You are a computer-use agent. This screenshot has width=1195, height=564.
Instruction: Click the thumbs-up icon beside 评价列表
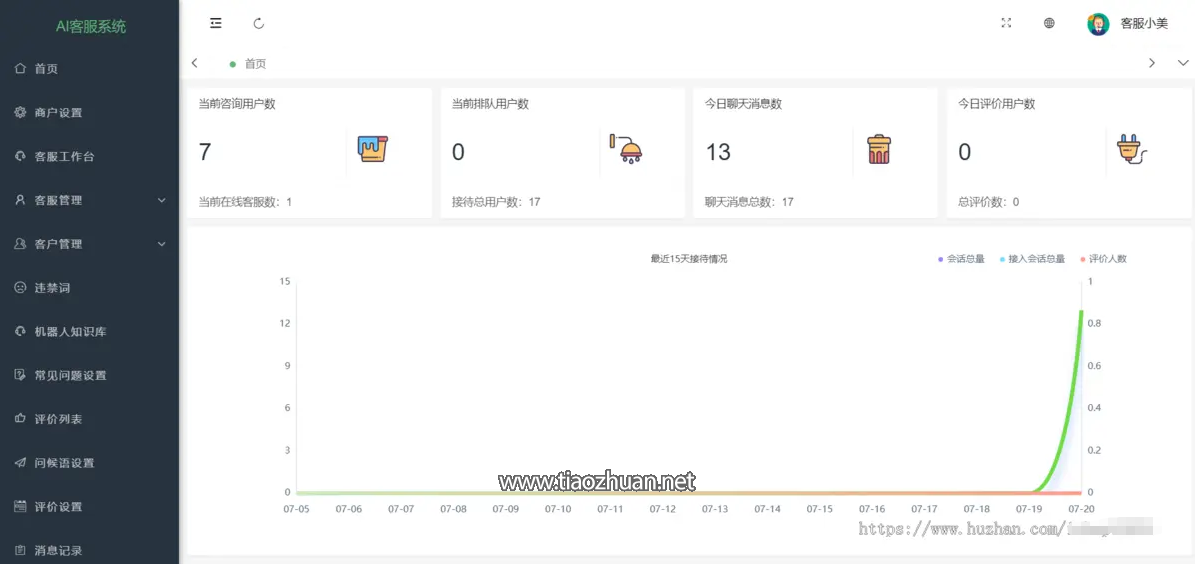tap(21, 418)
